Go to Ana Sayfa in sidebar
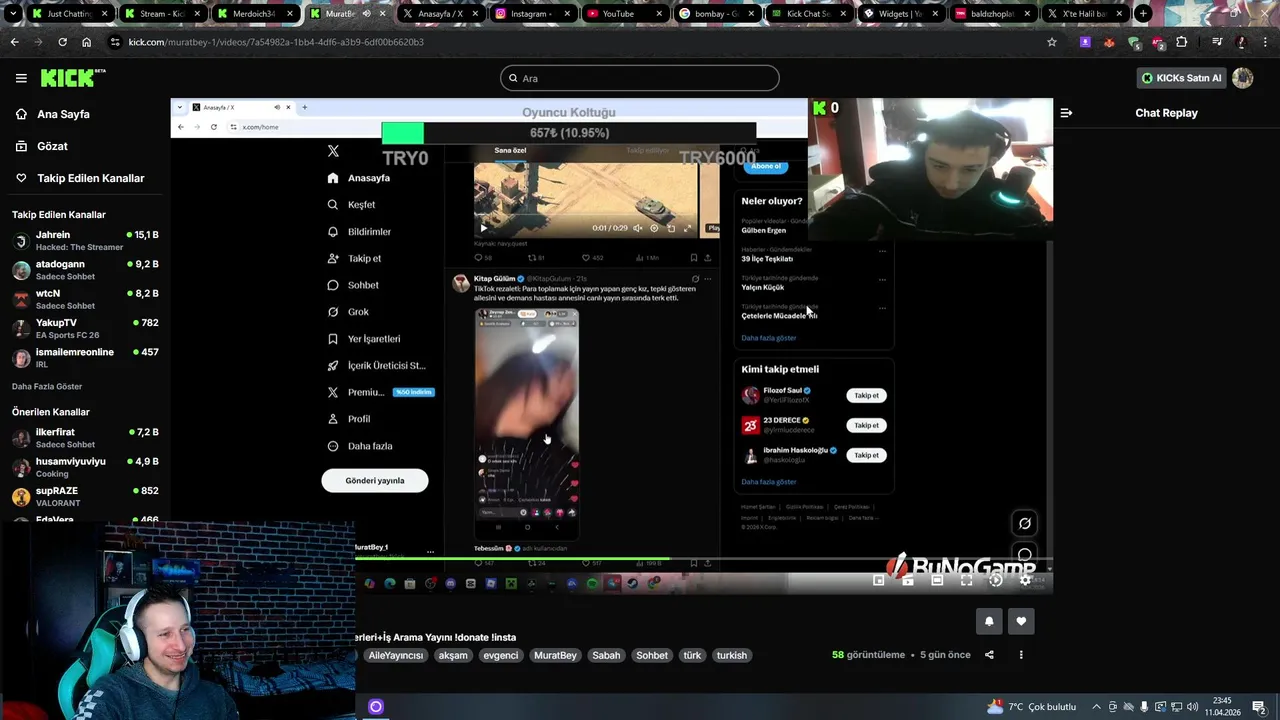The width and height of the screenshot is (1280, 720). tap(63, 114)
